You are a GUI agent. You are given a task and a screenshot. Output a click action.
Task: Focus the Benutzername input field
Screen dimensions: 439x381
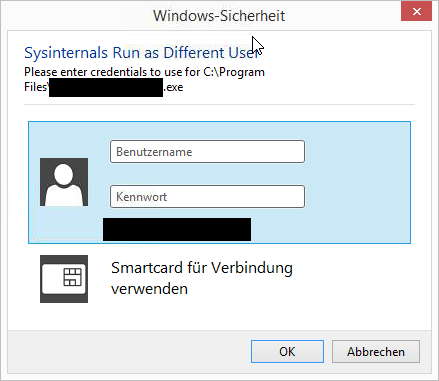coord(207,152)
